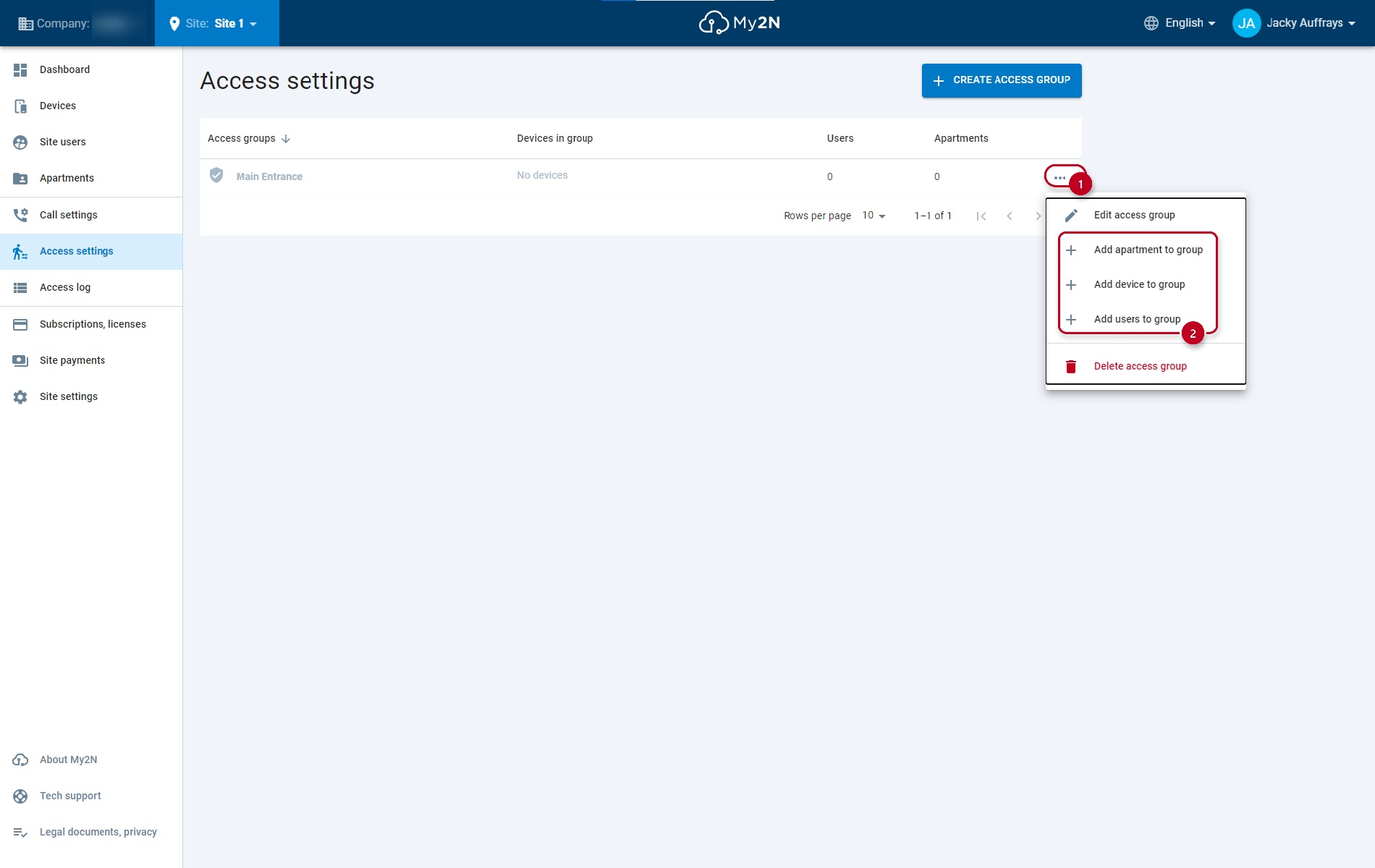The width and height of the screenshot is (1375, 868).
Task: Expand the Jacky Auffrays account menu
Action: [1294, 23]
